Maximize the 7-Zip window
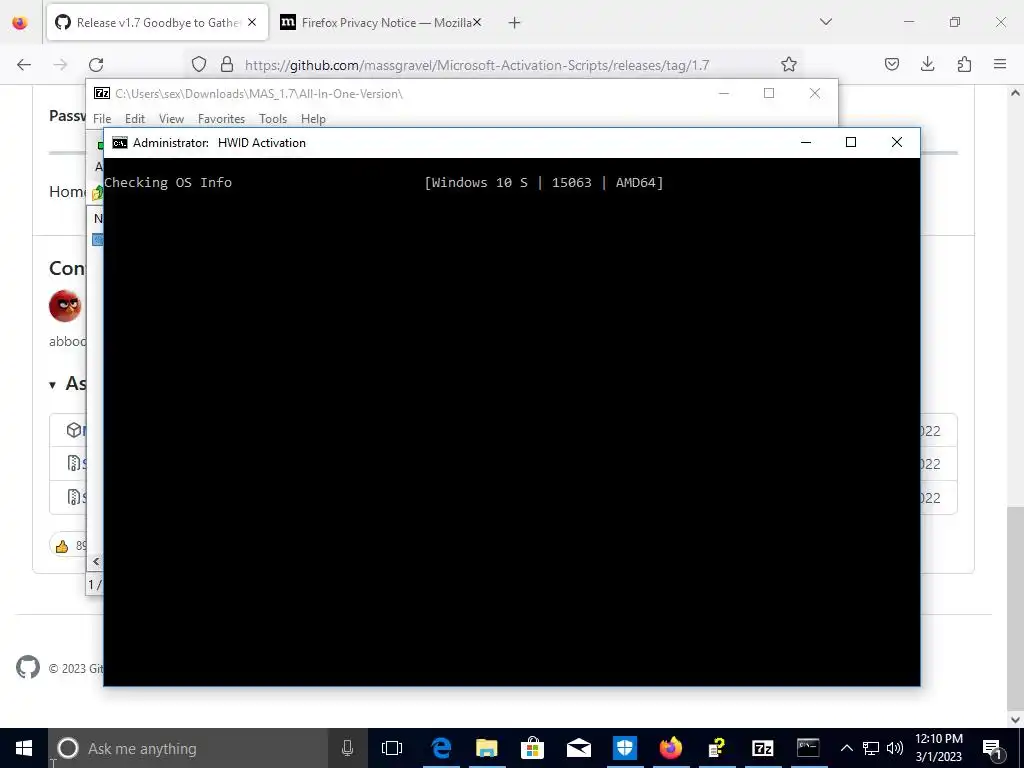This screenshot has height=768, width=1024. (769, 93)
